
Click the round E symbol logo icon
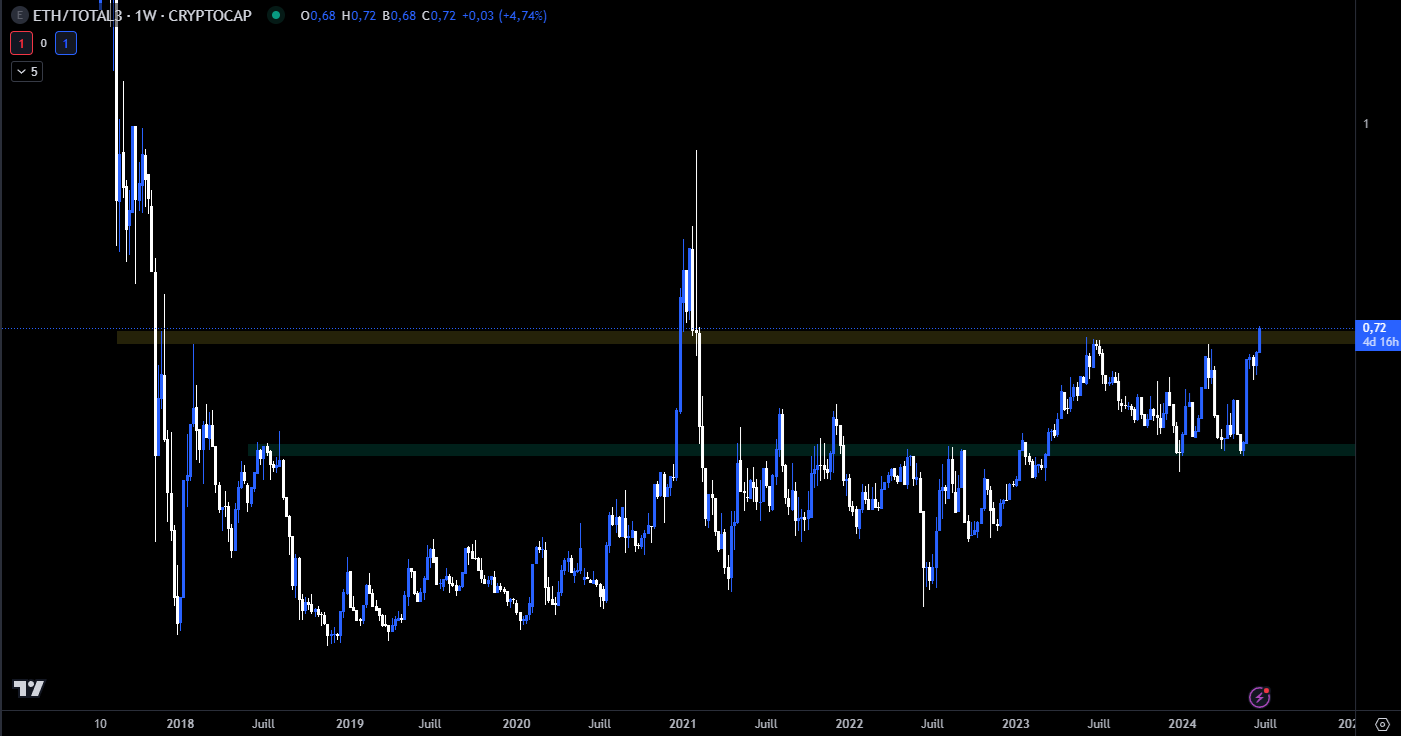click(18, 16)
